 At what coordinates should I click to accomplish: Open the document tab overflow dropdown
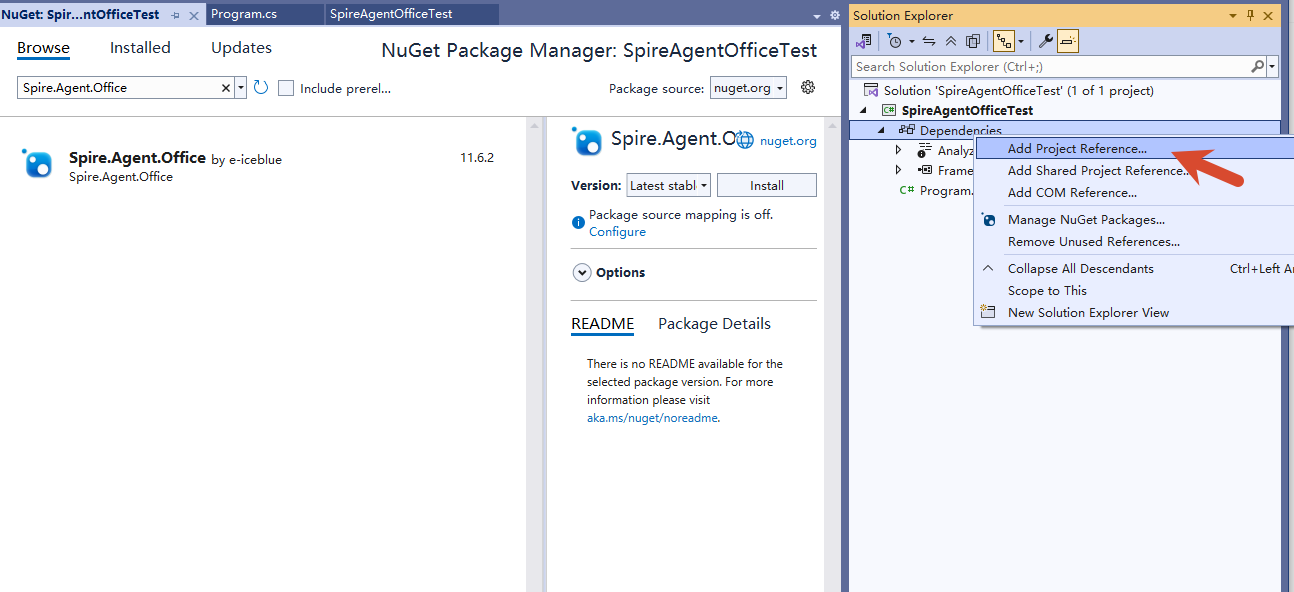click(817, 15)
